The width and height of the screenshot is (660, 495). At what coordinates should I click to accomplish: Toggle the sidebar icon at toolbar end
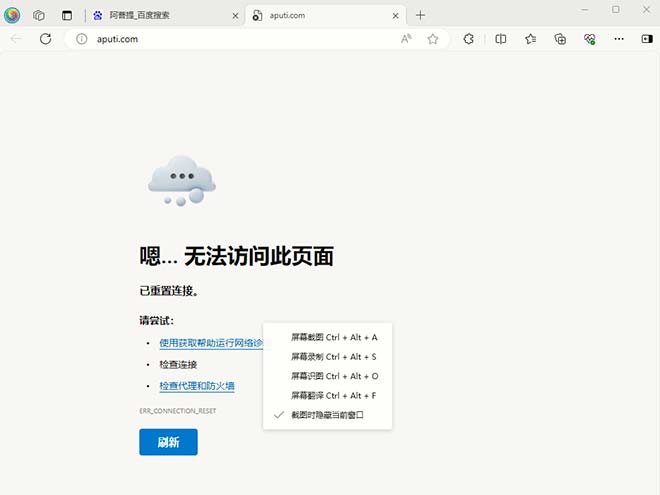click(646, 39)
